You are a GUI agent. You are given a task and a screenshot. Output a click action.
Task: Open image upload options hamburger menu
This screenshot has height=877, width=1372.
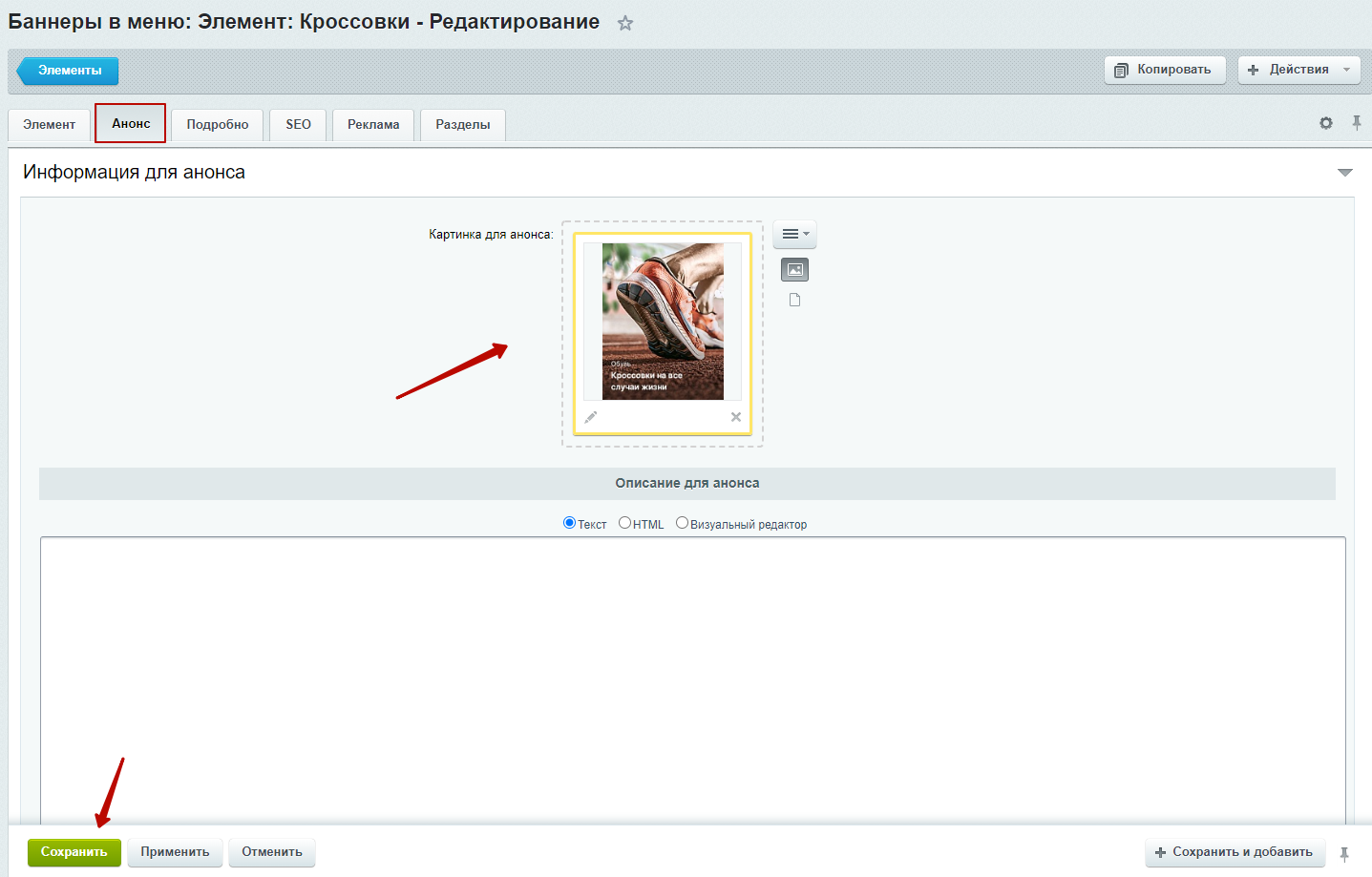(x=795, y=234)
